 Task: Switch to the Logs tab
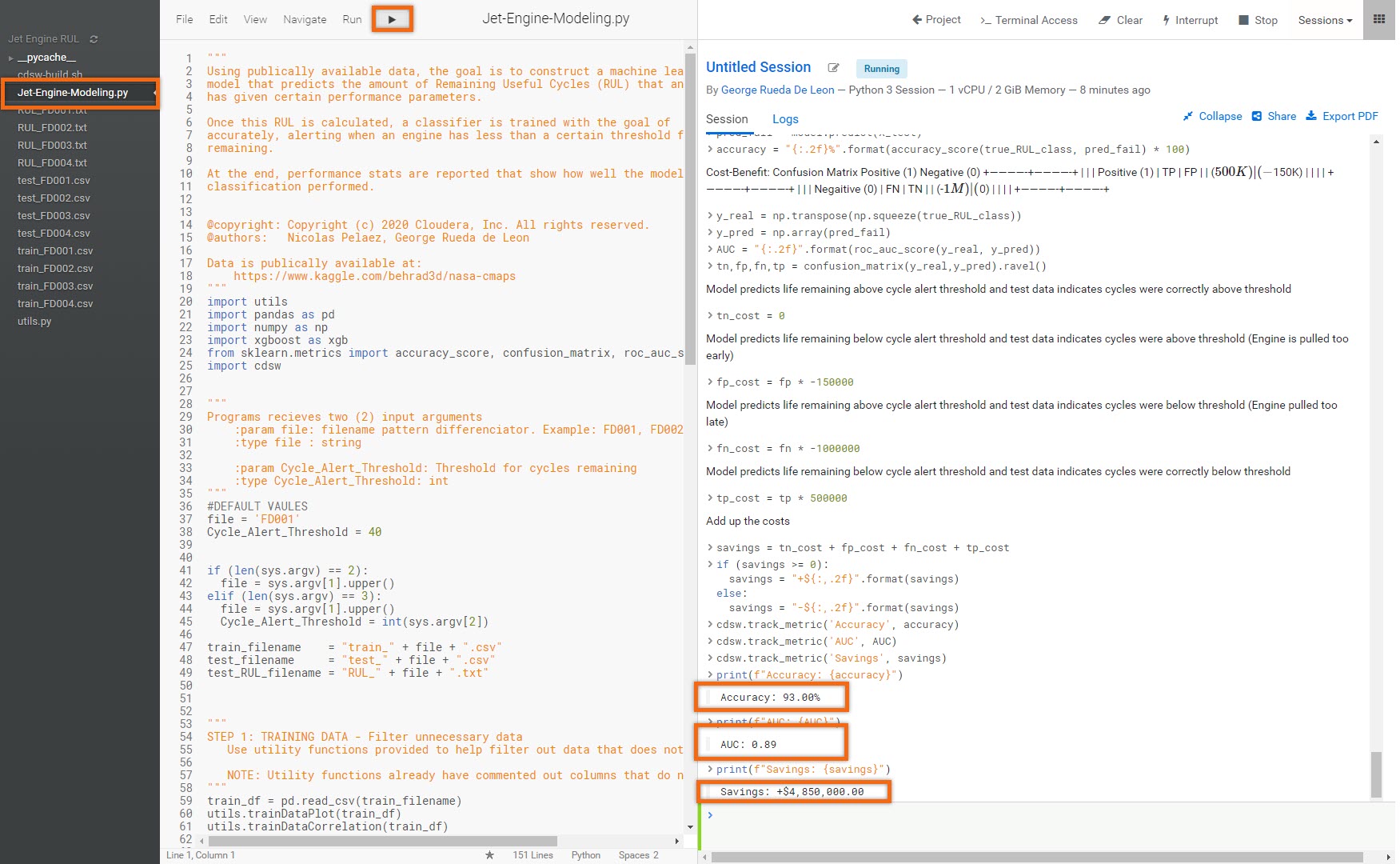[x=785, y=119]
